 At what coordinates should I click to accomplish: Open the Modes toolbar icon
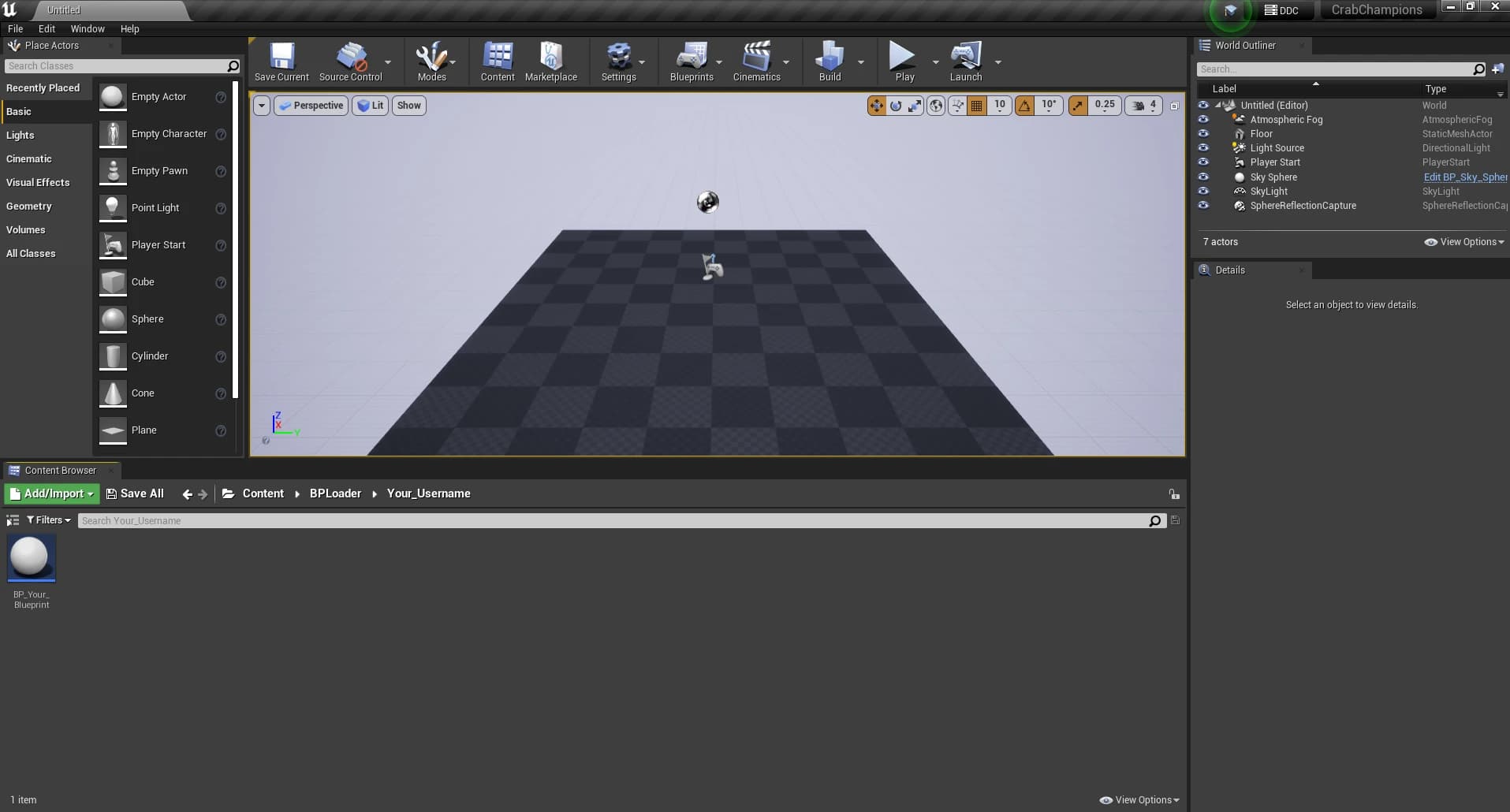(431, 61)
